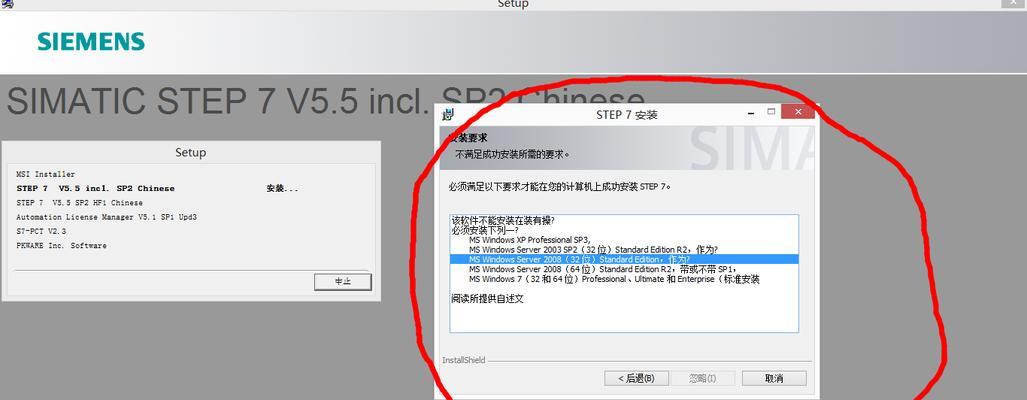Click the 中止 abort button in Setup panel
Image resolution: width=1027 pixels, height=400 pixels.
(343, 282)
